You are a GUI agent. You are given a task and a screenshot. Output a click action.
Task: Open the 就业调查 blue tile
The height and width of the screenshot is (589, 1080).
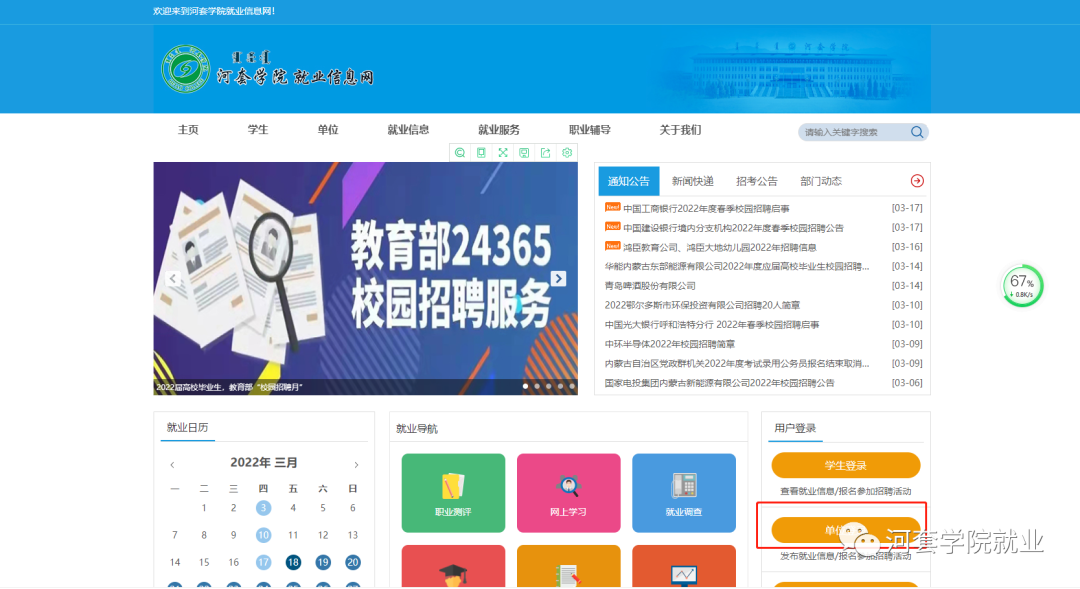pos(684,493)
